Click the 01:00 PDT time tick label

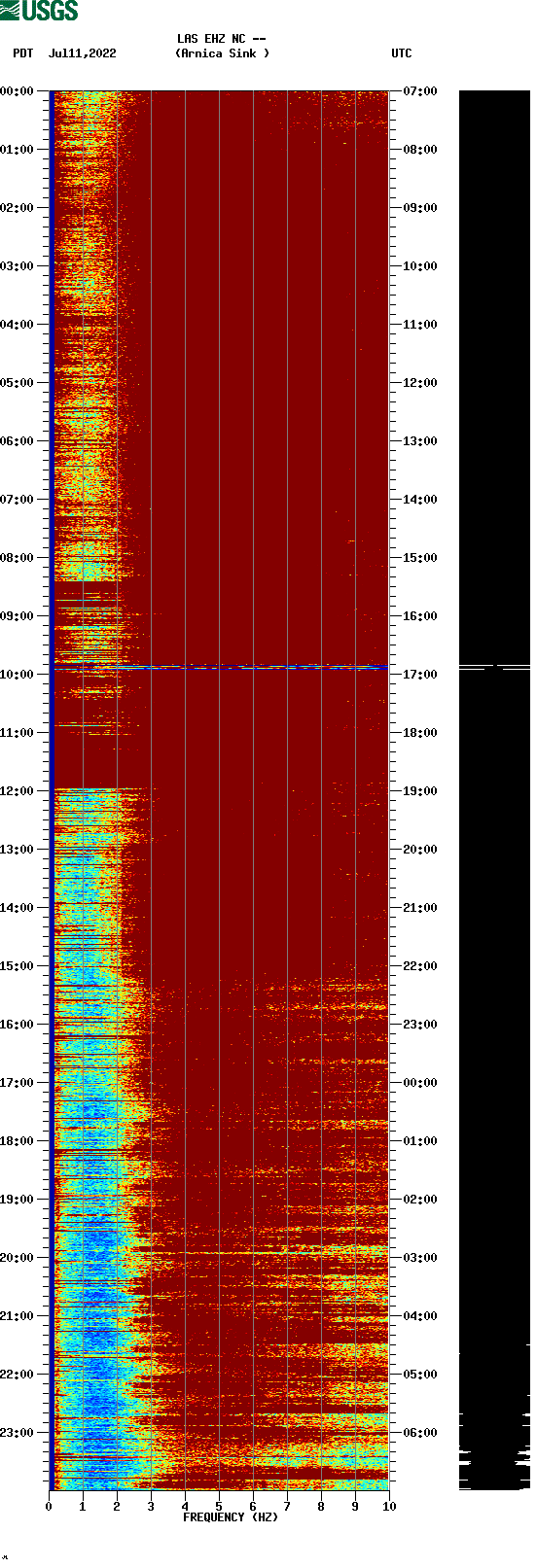point(18,150)
